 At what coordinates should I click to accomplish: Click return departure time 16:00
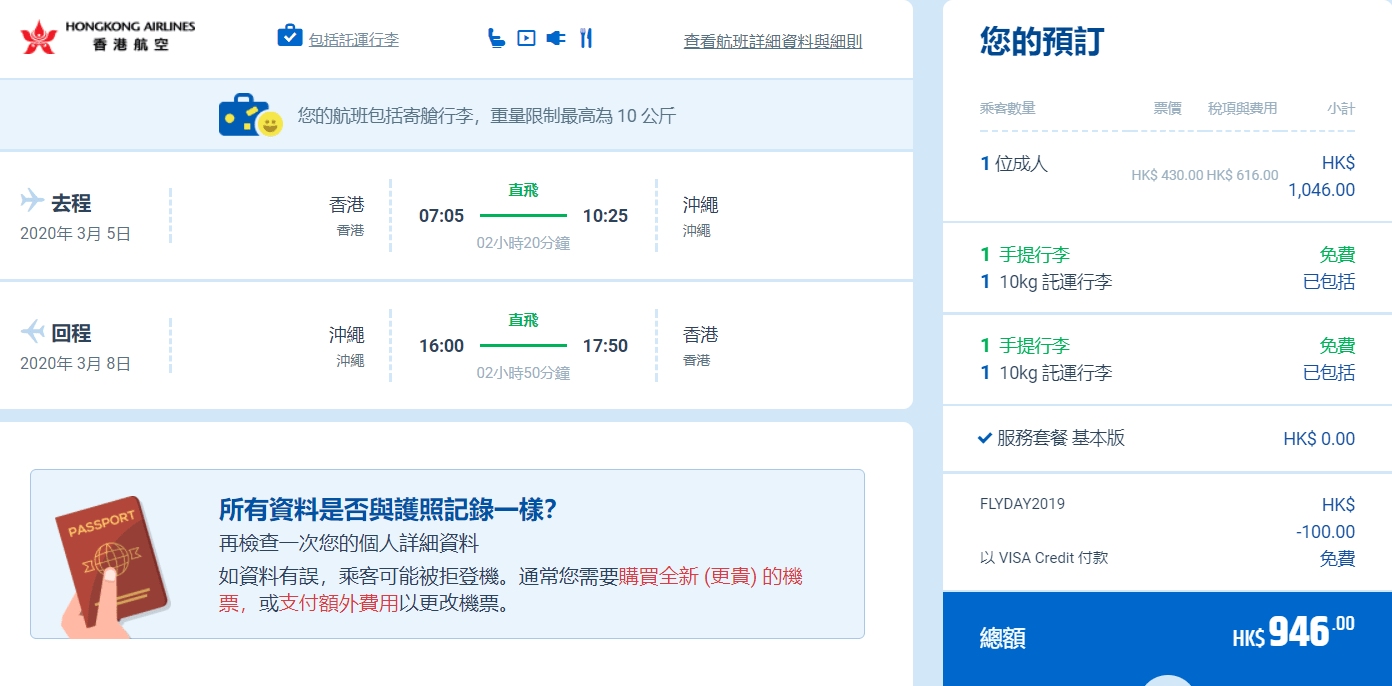coord(441,346)
